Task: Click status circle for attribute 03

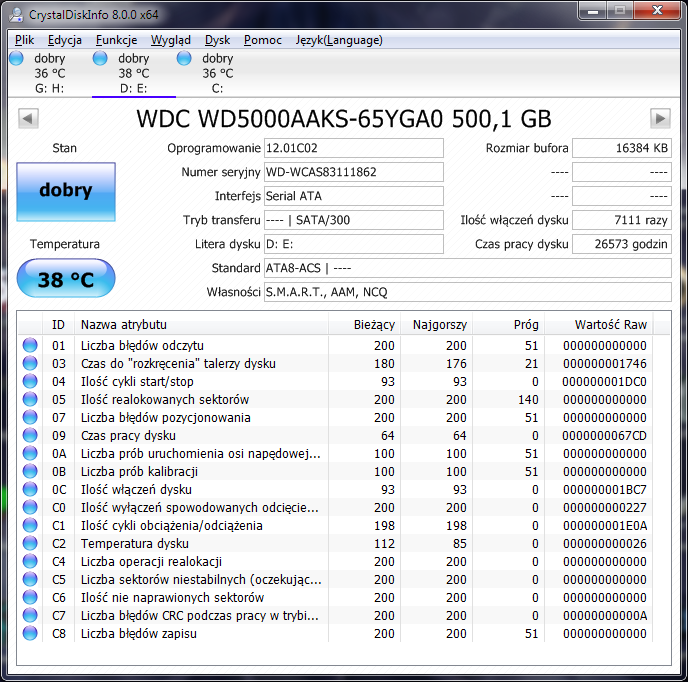Action: 30,363
